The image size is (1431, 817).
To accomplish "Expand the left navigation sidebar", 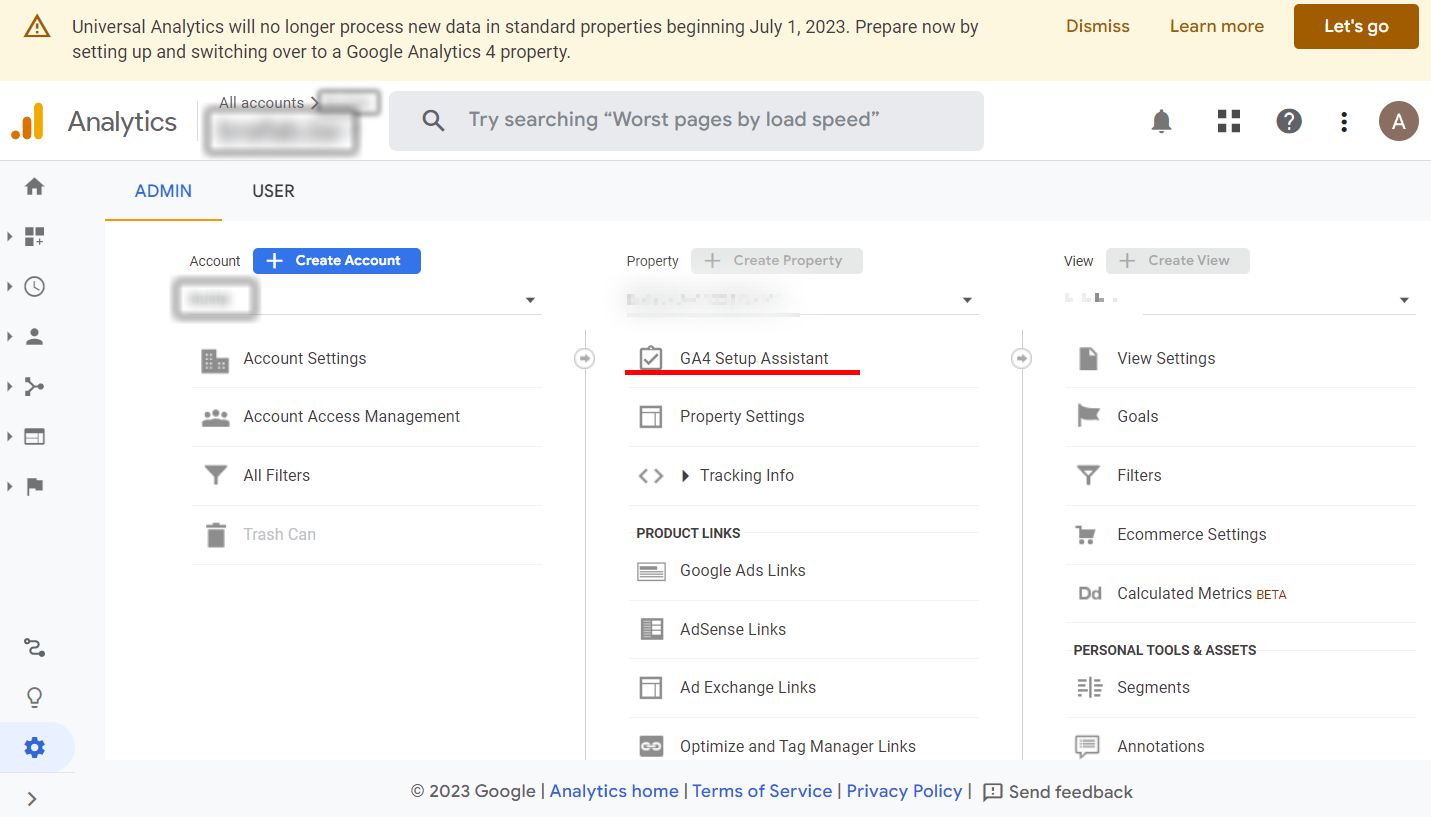I will point(32,798).
